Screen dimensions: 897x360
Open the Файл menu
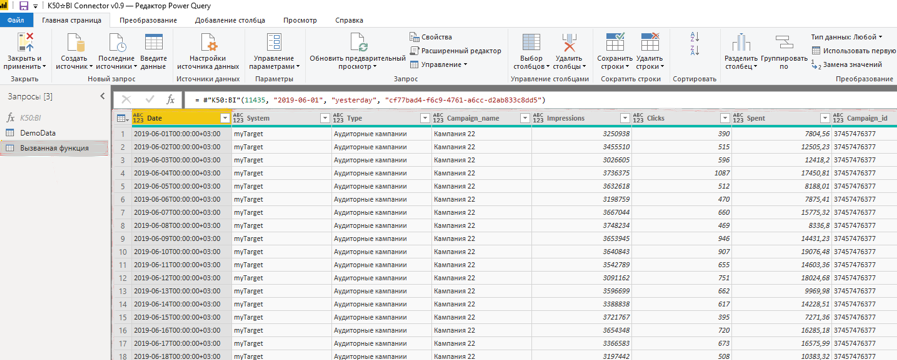(x=15, y=20)
